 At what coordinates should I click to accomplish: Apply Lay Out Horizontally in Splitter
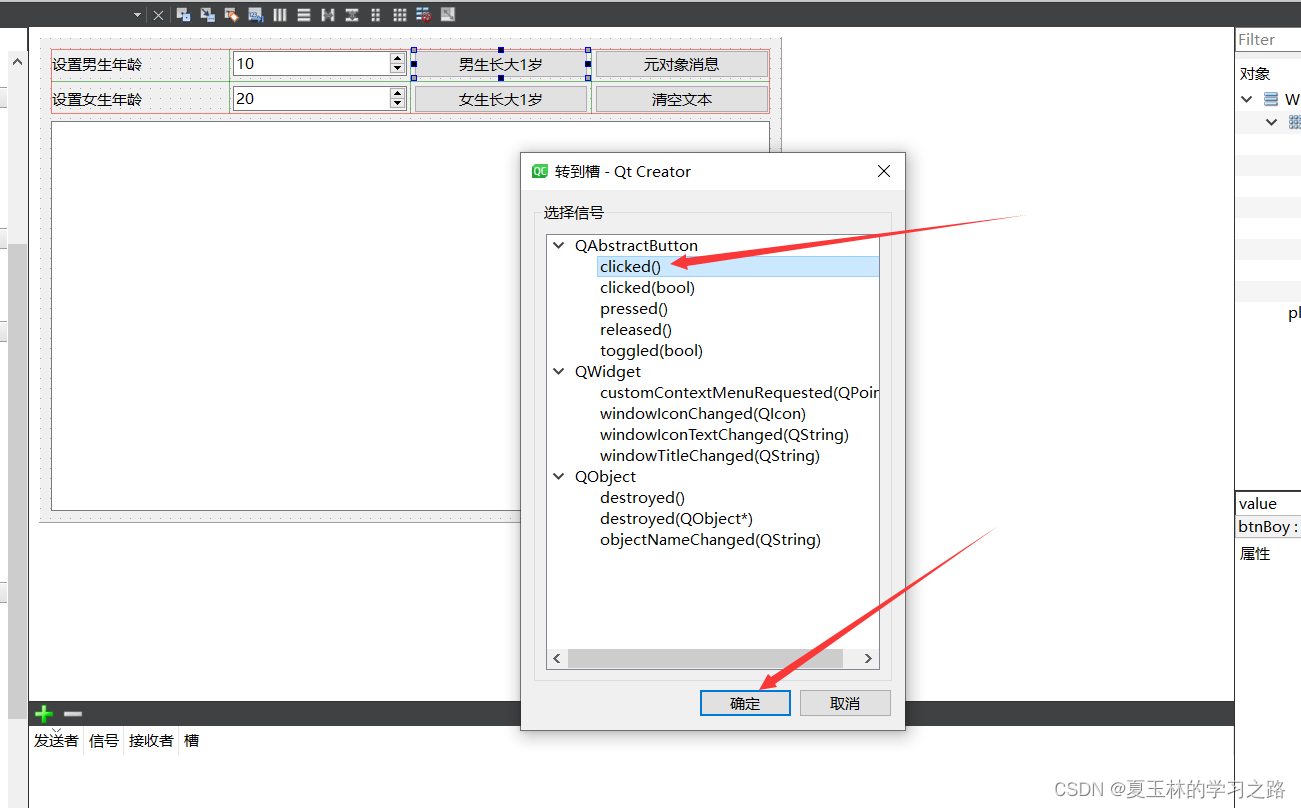pyautogui.click(x=328, y=14)
